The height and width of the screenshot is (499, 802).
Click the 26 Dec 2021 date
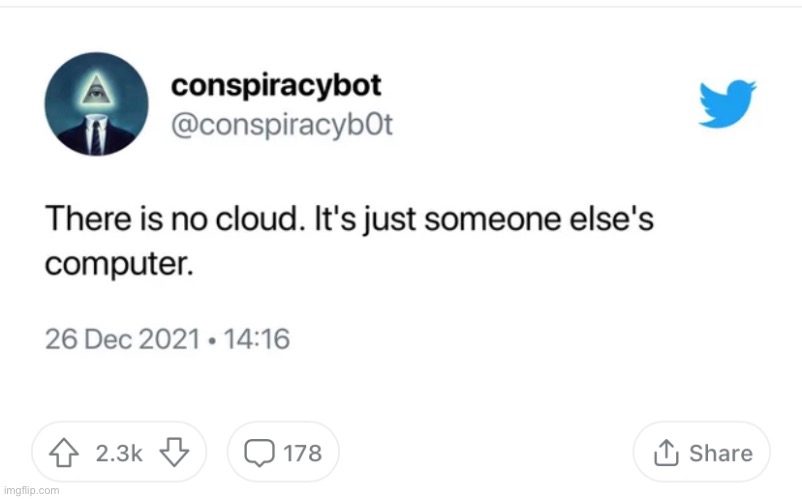[123, 339]
